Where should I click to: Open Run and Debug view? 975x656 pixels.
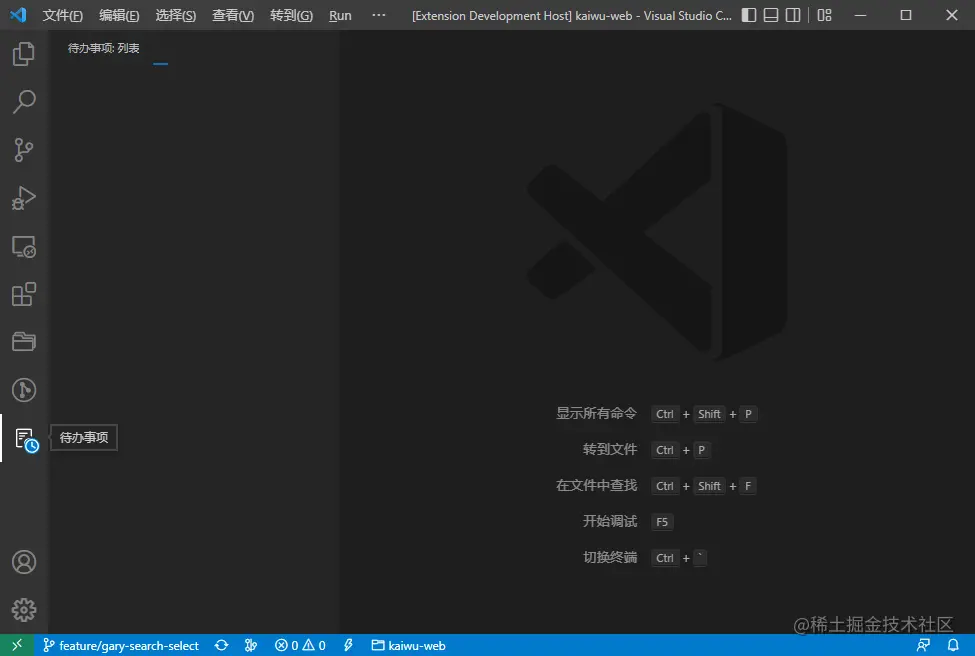pyautogui.click(x=24, y=198)
